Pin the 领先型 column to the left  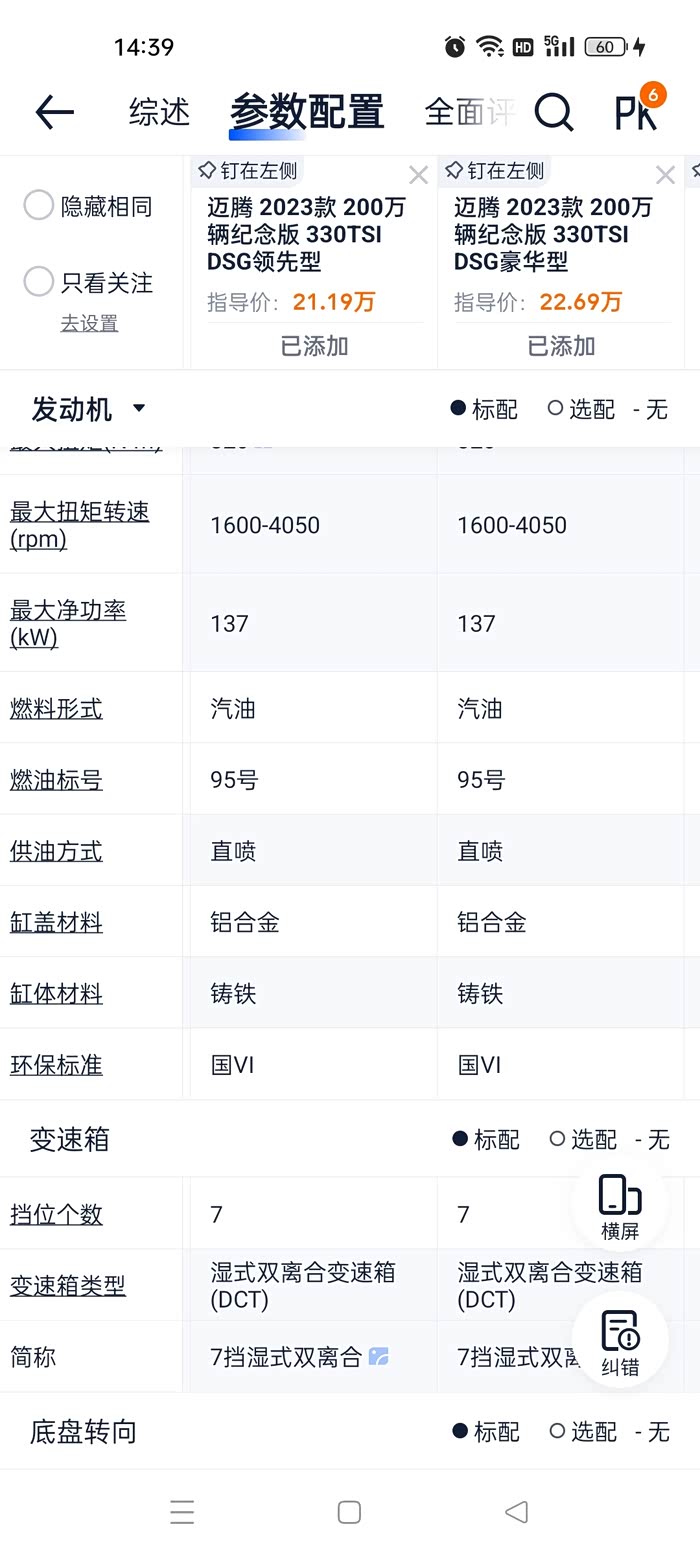(x=248, y=170)
